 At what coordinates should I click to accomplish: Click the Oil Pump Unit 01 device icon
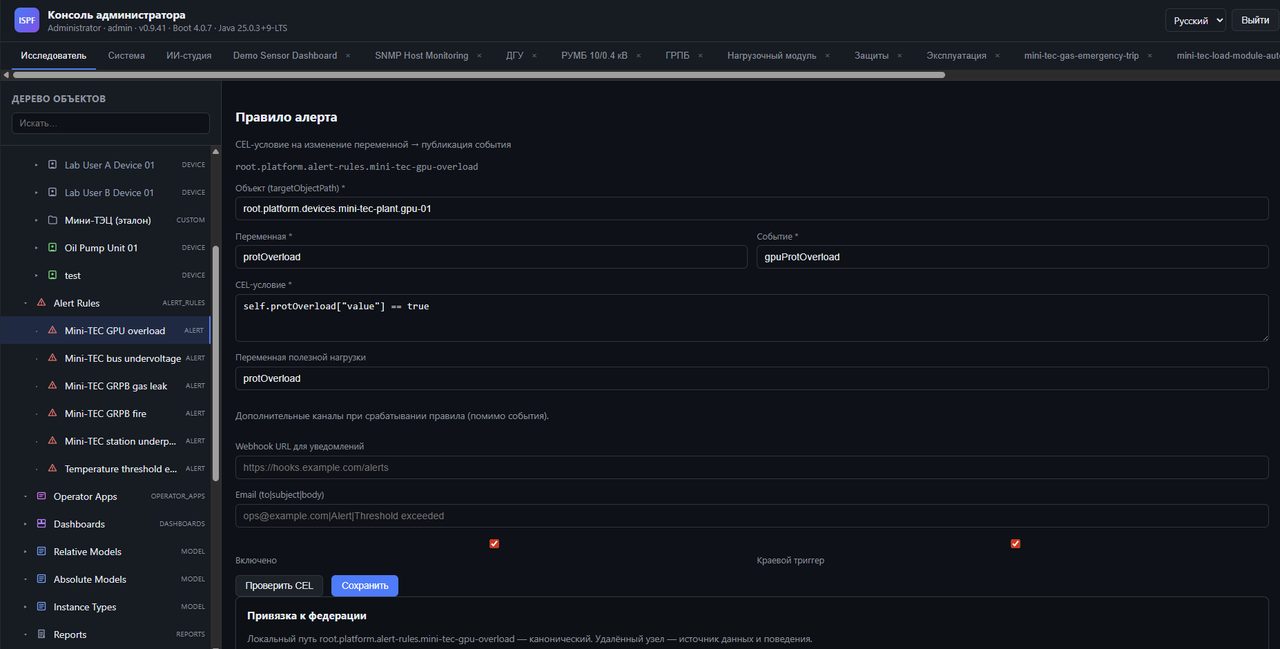[x=52, y=248]
